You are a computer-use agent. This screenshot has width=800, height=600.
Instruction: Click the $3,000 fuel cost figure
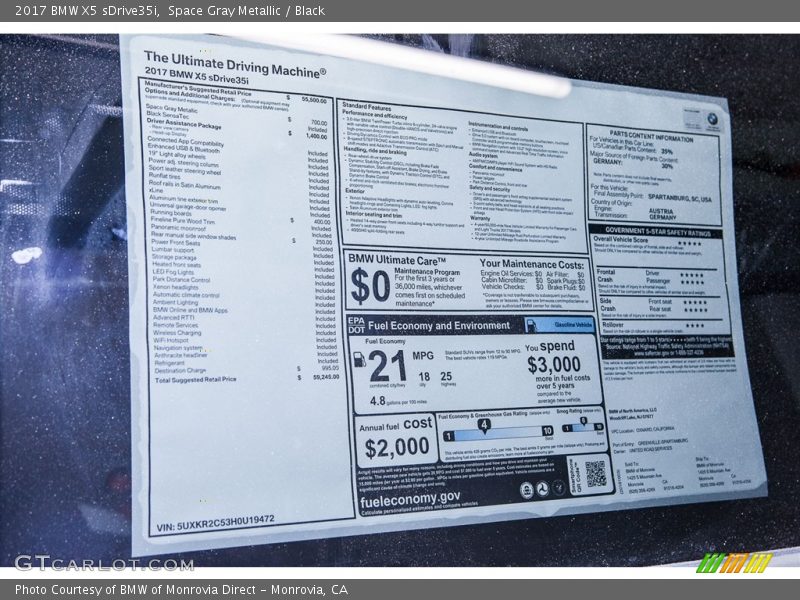[x=554, y=365]
